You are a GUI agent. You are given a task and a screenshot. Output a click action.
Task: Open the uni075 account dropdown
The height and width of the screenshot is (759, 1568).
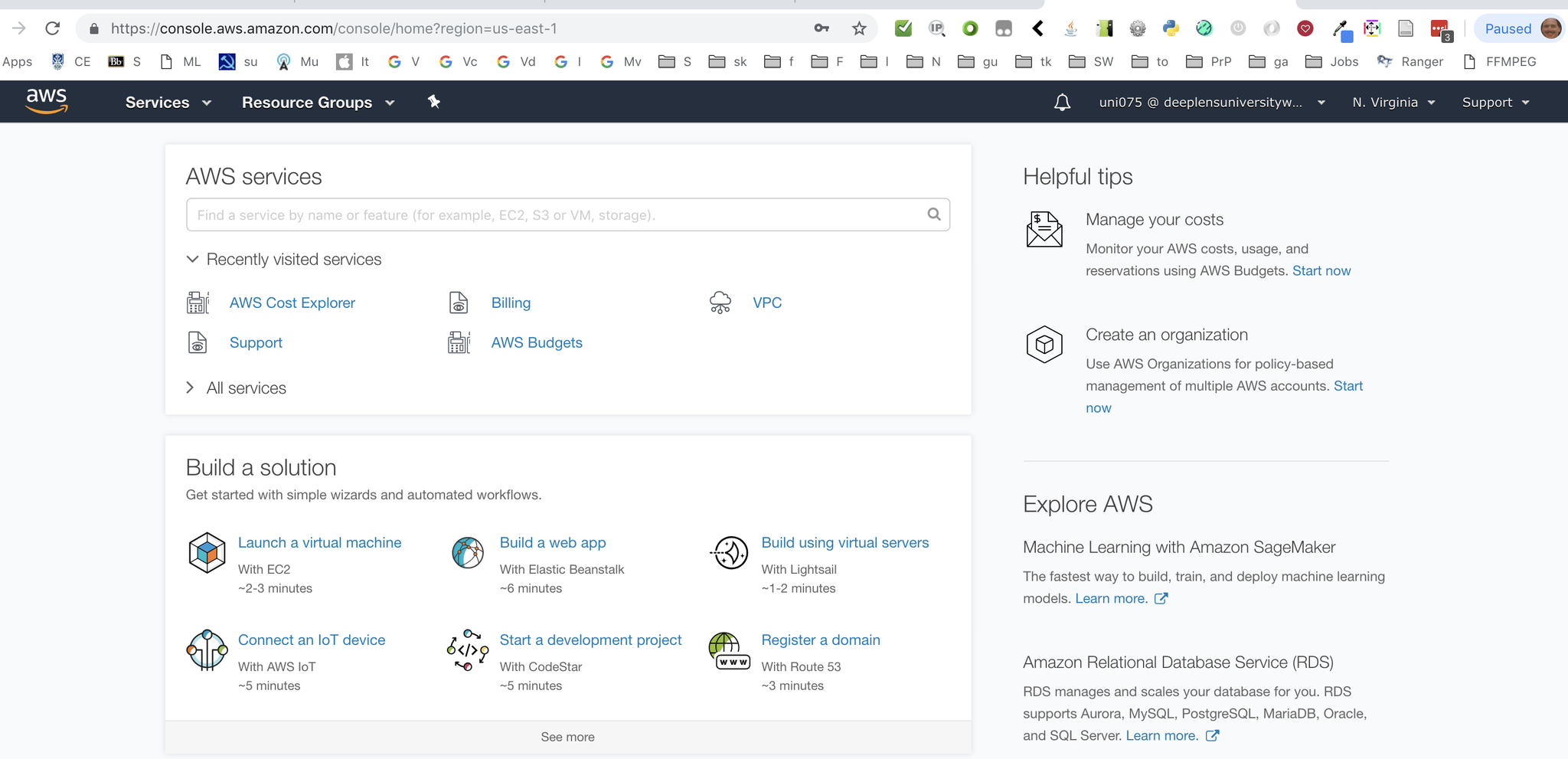[1212, 103]
